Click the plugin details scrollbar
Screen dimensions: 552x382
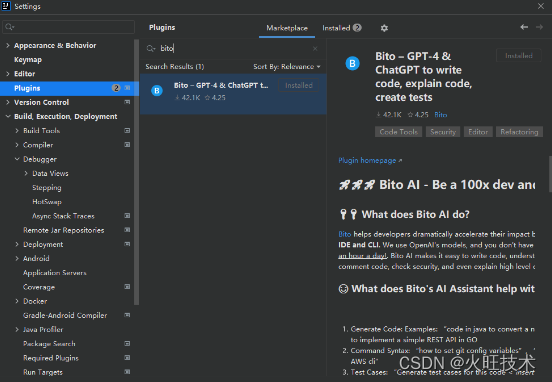click(550, 174)
